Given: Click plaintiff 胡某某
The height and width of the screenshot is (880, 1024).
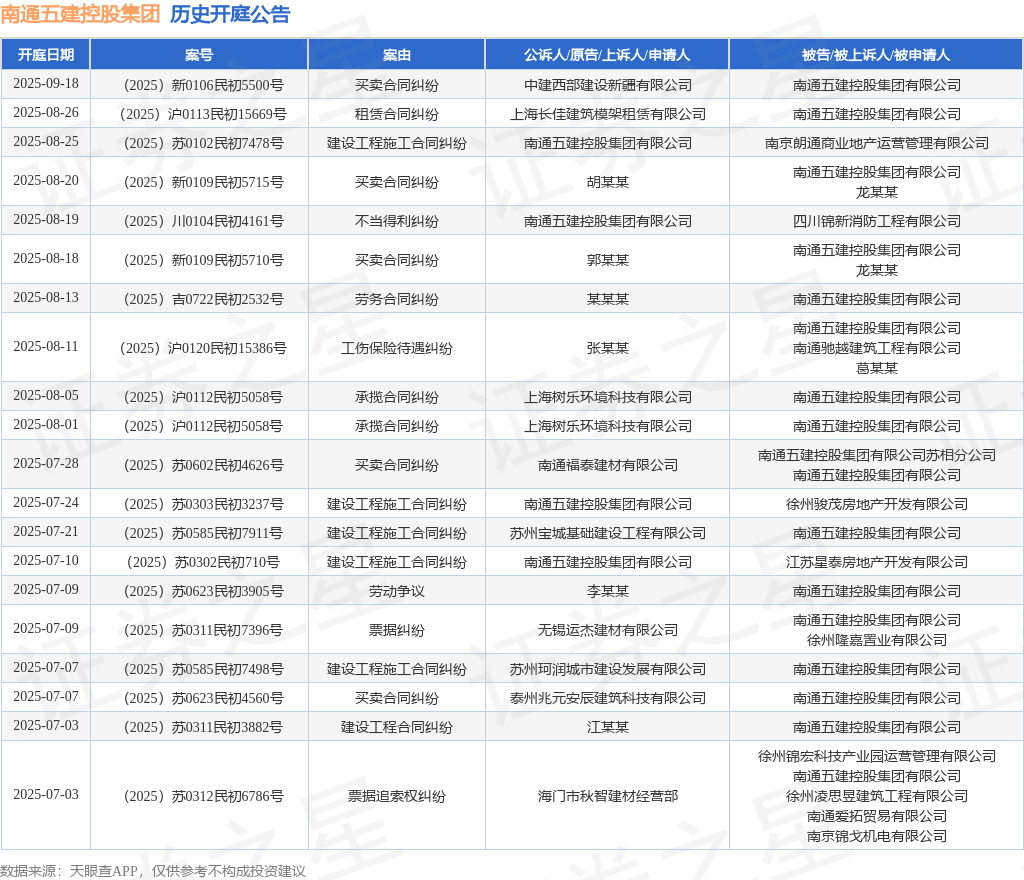Looking at the screenshot, I should click(607, 182).
